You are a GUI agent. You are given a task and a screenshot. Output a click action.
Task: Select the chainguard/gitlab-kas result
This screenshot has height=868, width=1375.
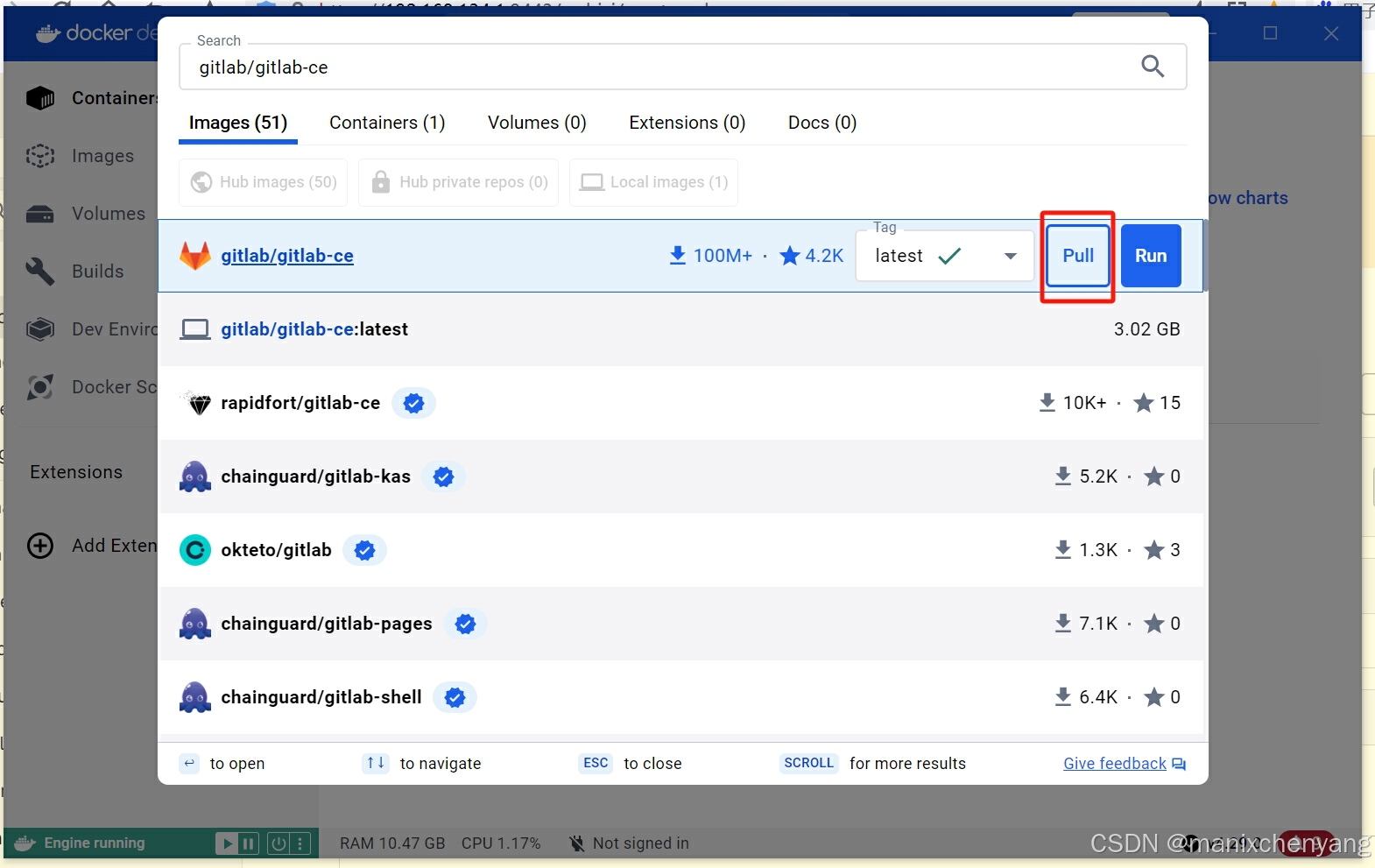[x=680, y=476]
